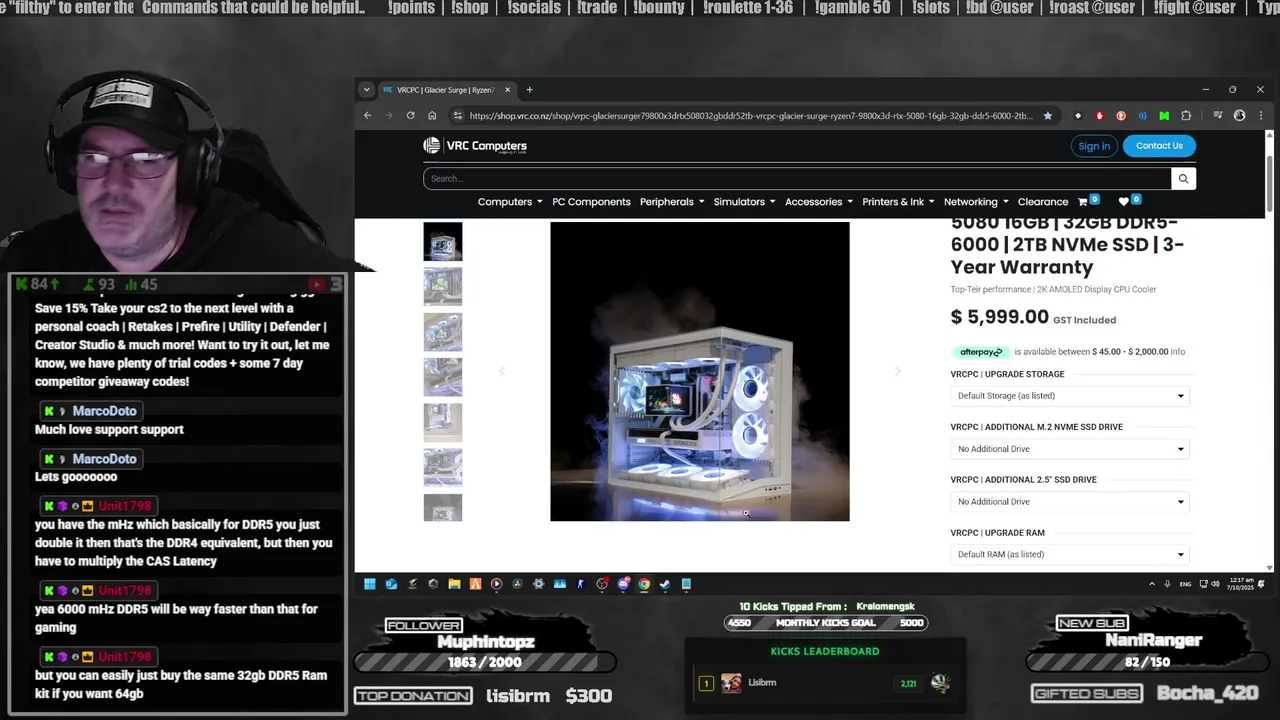The width and height of the screenshot is (1280, 720).
Task: Click the Afterpay badge
Action: pyautogui.click(x=981, y=352)
